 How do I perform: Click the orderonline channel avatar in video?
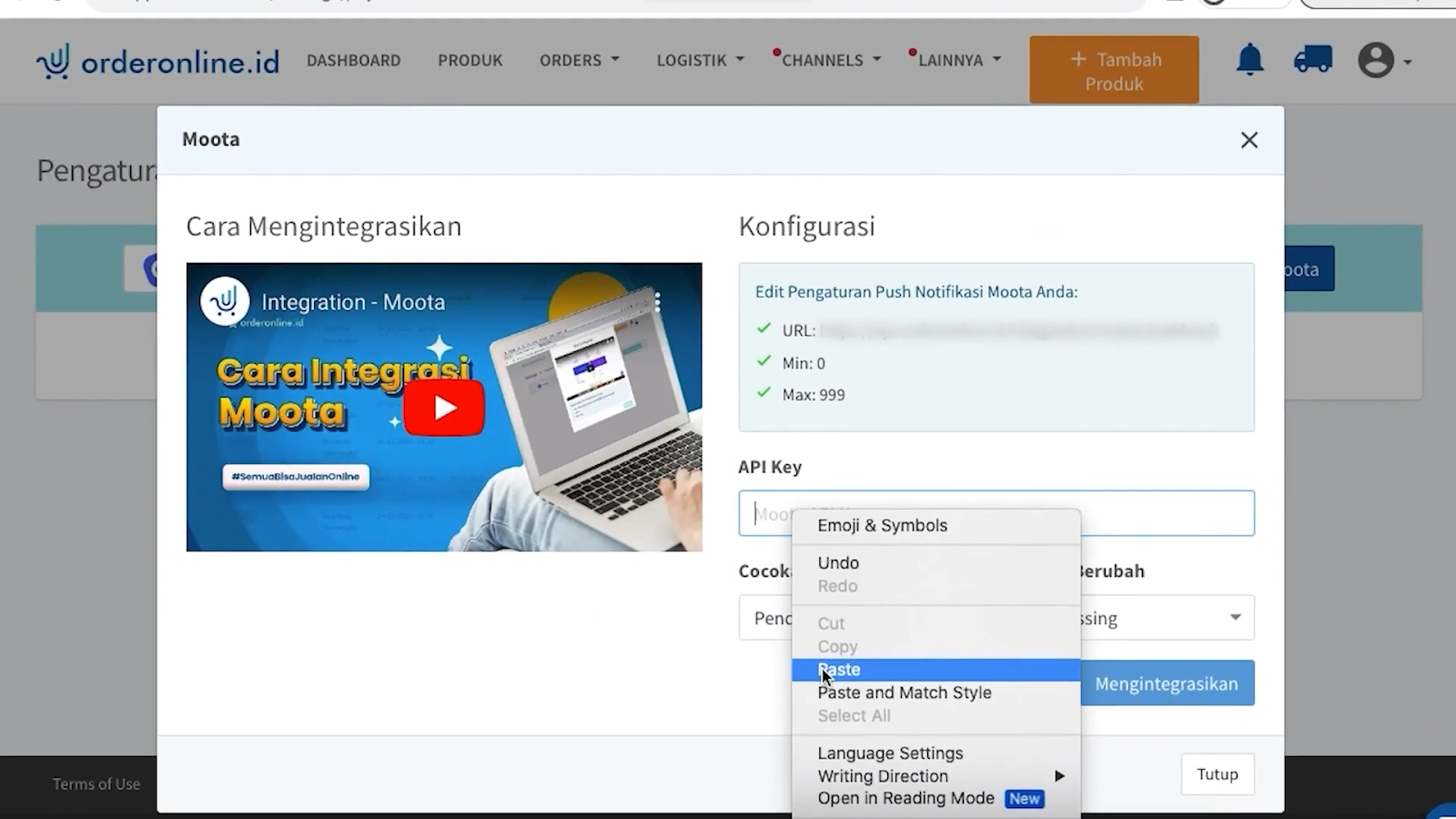click(x=225, y=301)
